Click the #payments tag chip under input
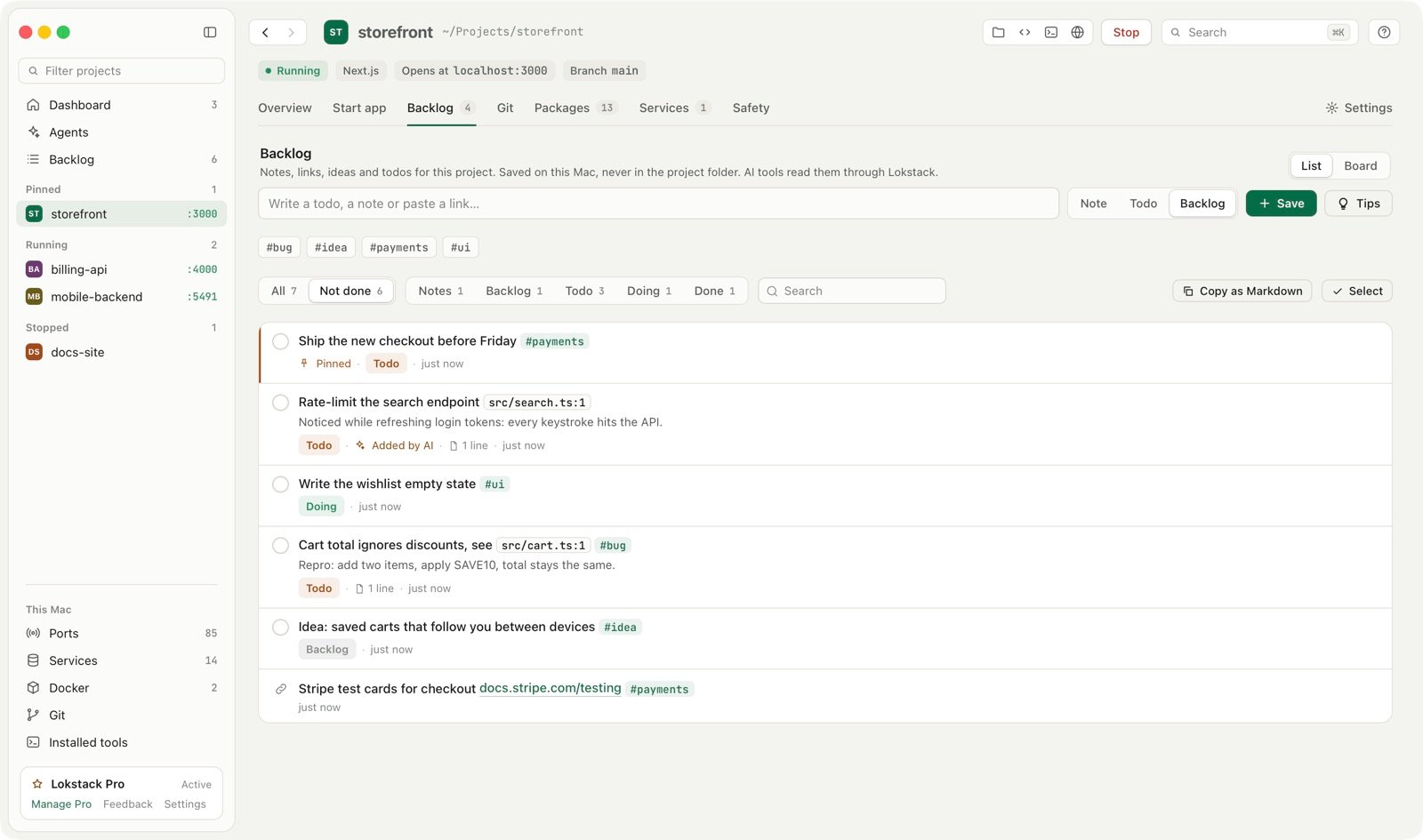Screen dimensions: 1423x840 click(398, 247)
